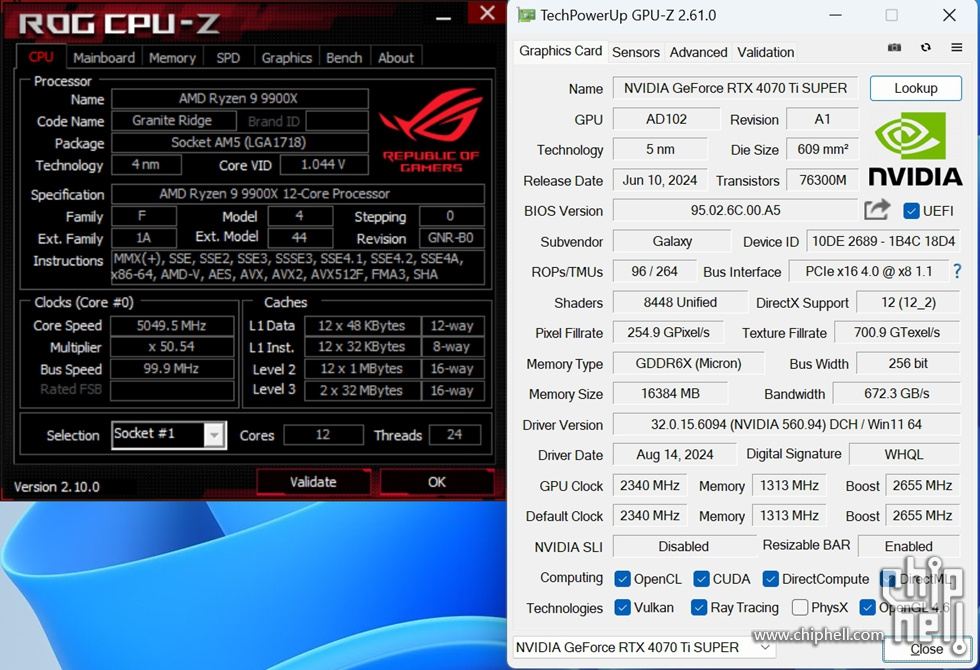
Task: Open the Bench tab
Action: tap(344, 58)
